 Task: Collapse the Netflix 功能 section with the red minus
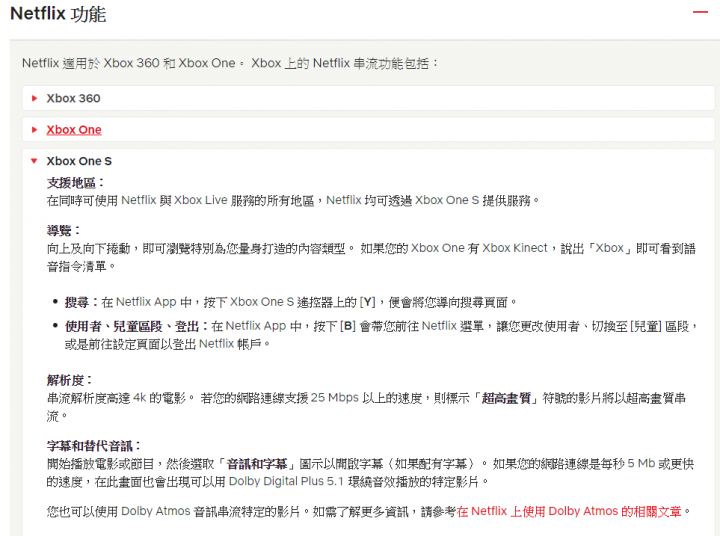(x=700, y=12)
